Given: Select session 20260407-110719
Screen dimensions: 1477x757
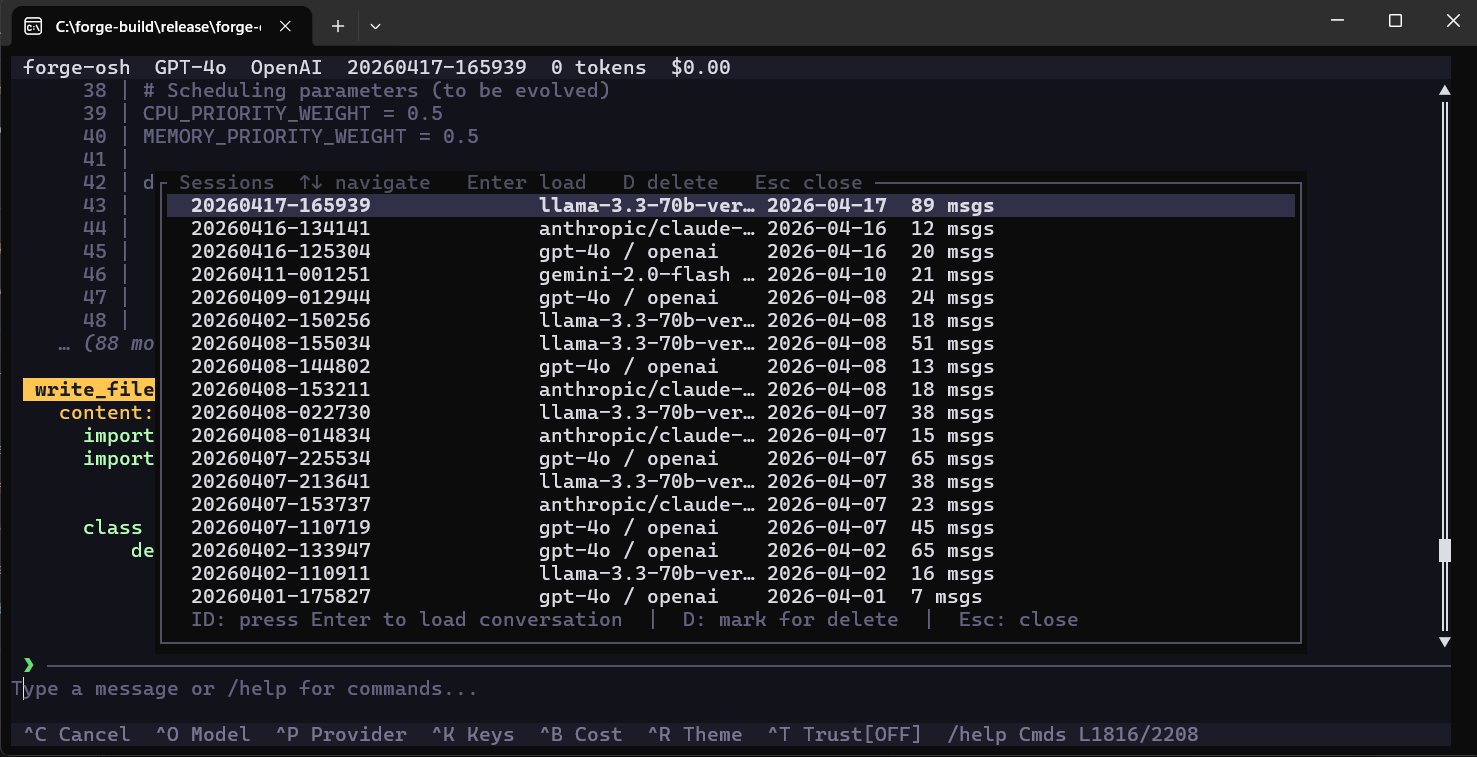Looking at the screenshot, I should pyautogui.click(x=730, y=528).
